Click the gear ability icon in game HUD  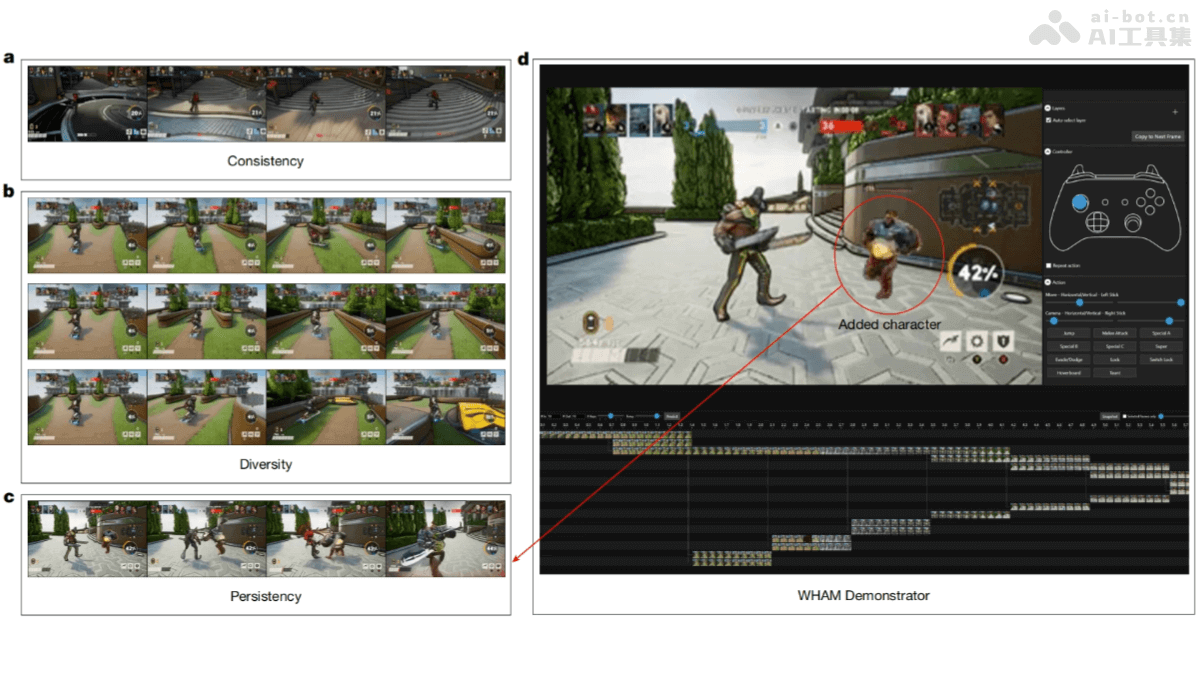[x=977, y=342]
